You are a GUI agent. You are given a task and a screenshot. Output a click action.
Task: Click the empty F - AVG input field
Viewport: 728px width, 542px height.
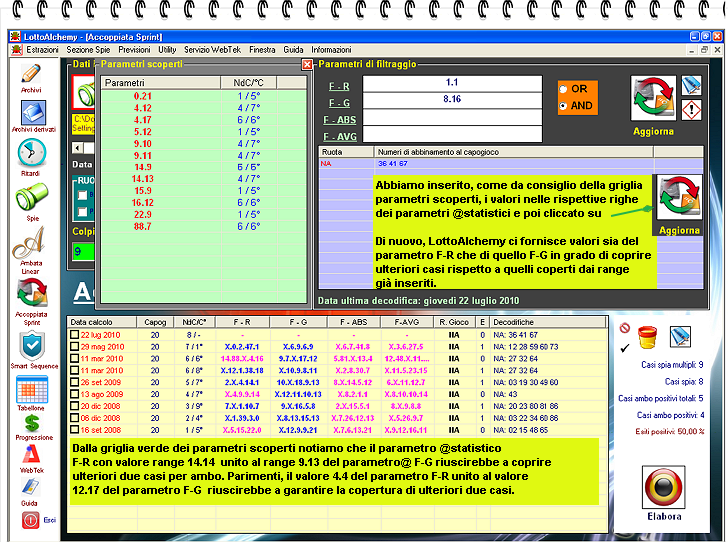click(452, 134)
